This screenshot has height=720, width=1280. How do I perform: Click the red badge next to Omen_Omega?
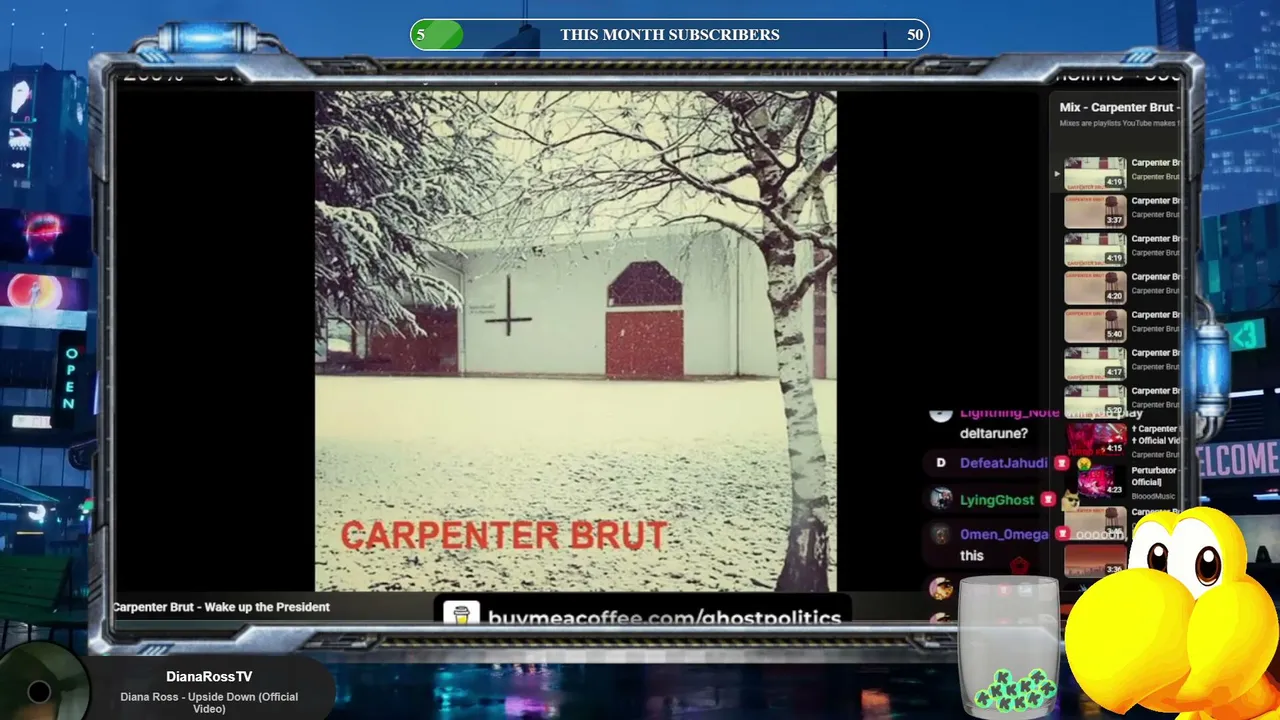1063,534
